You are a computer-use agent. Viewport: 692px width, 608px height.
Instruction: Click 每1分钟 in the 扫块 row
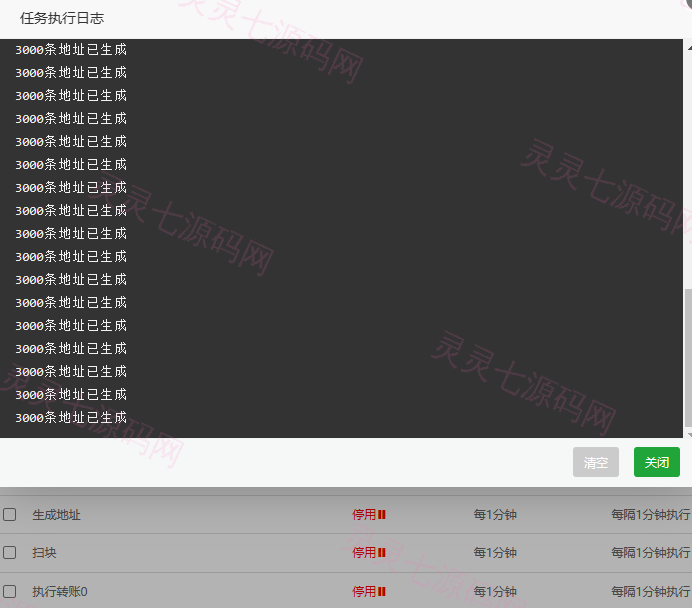click(x=495, y=553)
